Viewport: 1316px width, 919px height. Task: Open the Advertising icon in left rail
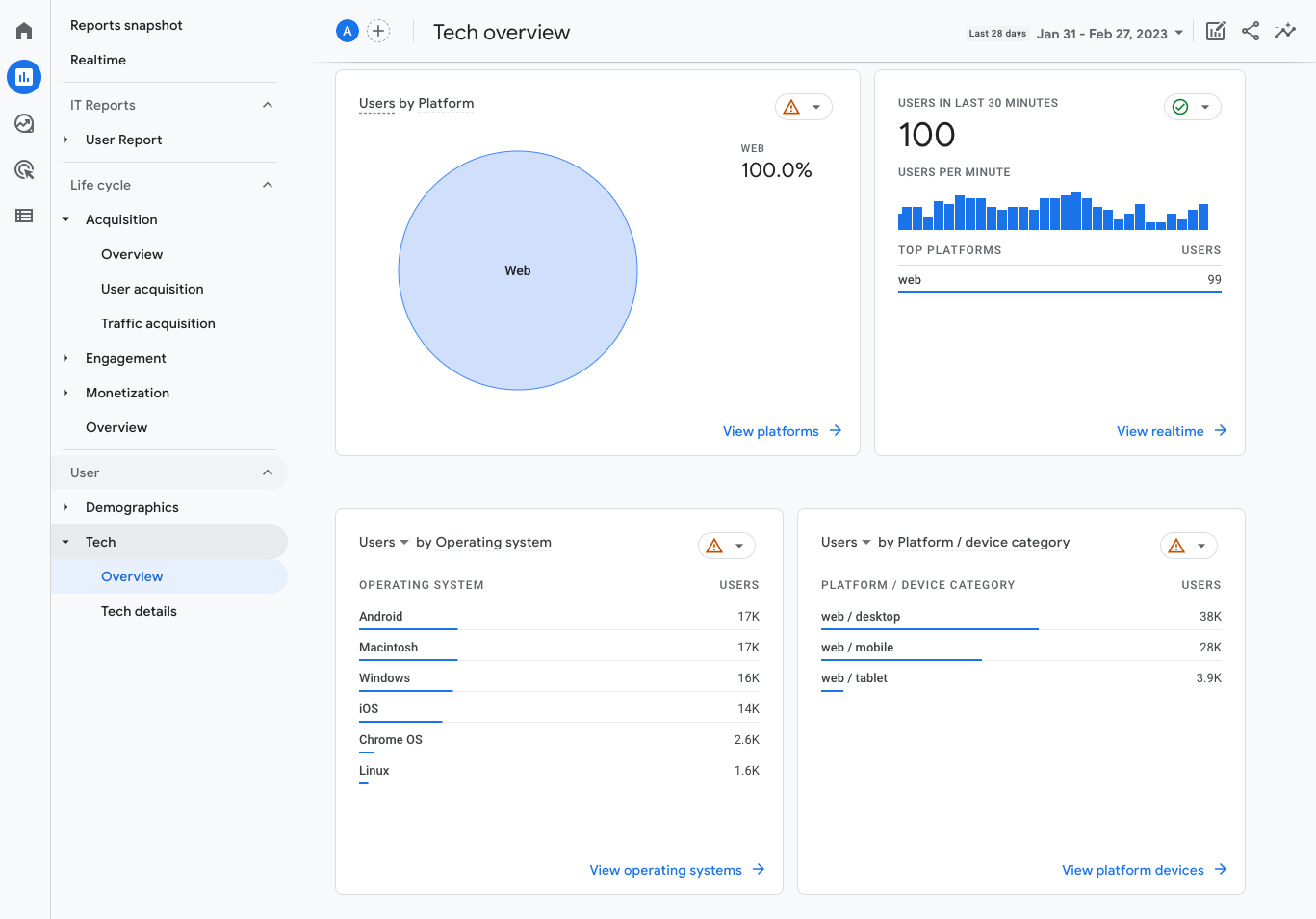(24, 170)
